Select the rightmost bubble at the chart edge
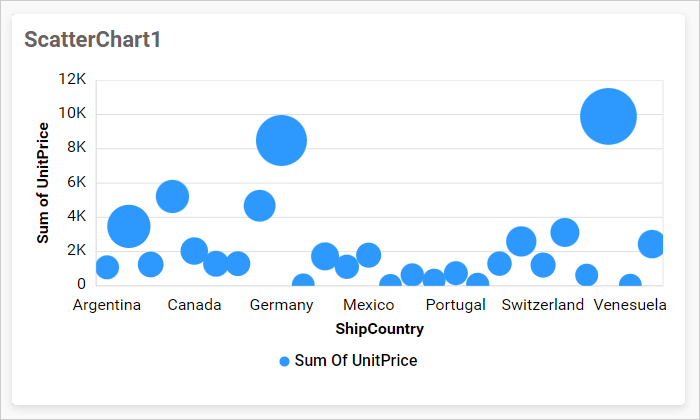Image resolution: width=700 pixels, height=420 pixels. (652, 244)
